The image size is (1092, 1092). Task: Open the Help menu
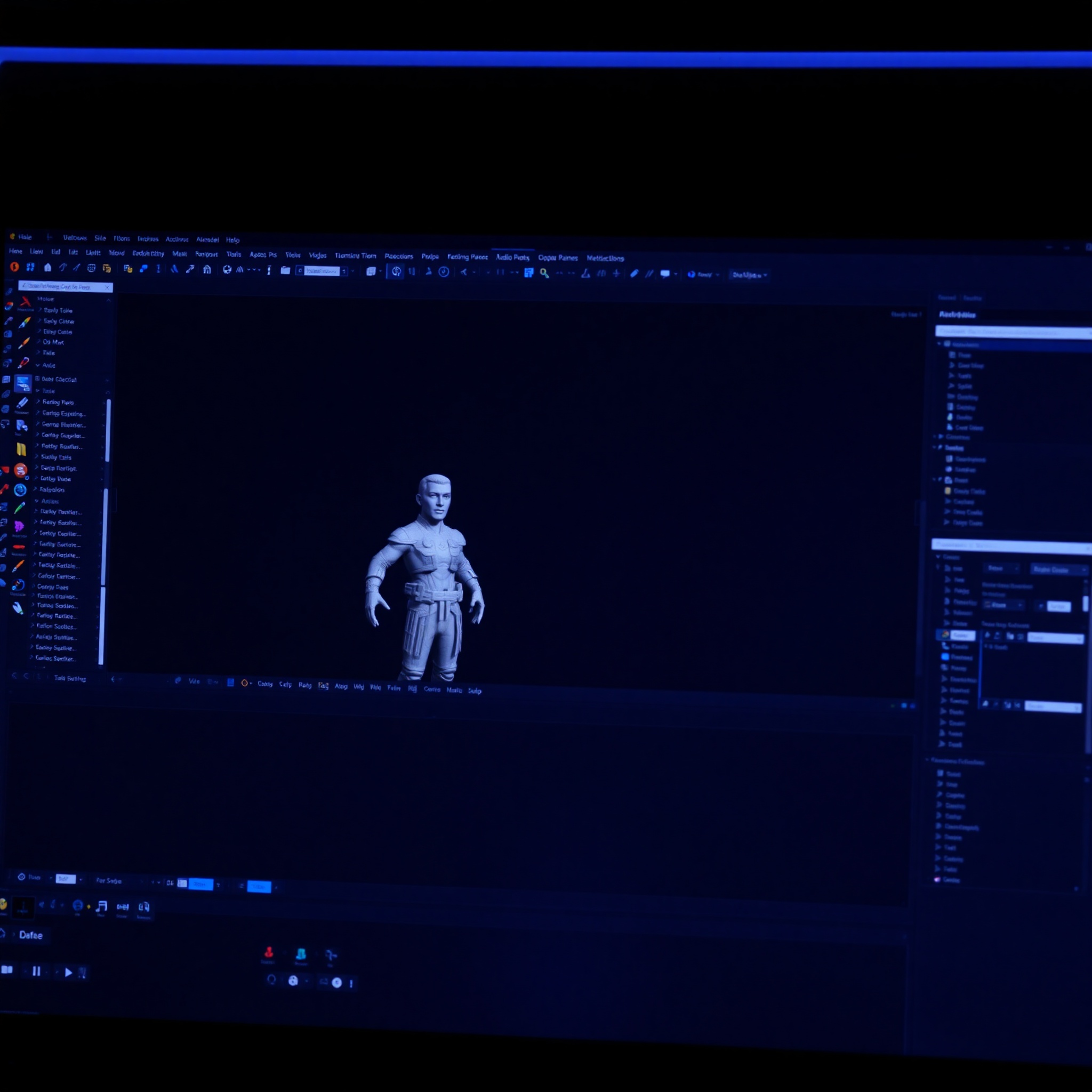pos(233,239)
